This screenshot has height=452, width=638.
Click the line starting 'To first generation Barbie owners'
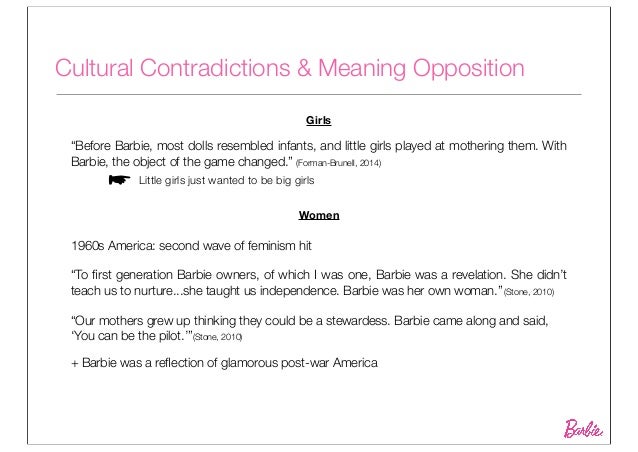pyautogui.click(x=320, y=275)
